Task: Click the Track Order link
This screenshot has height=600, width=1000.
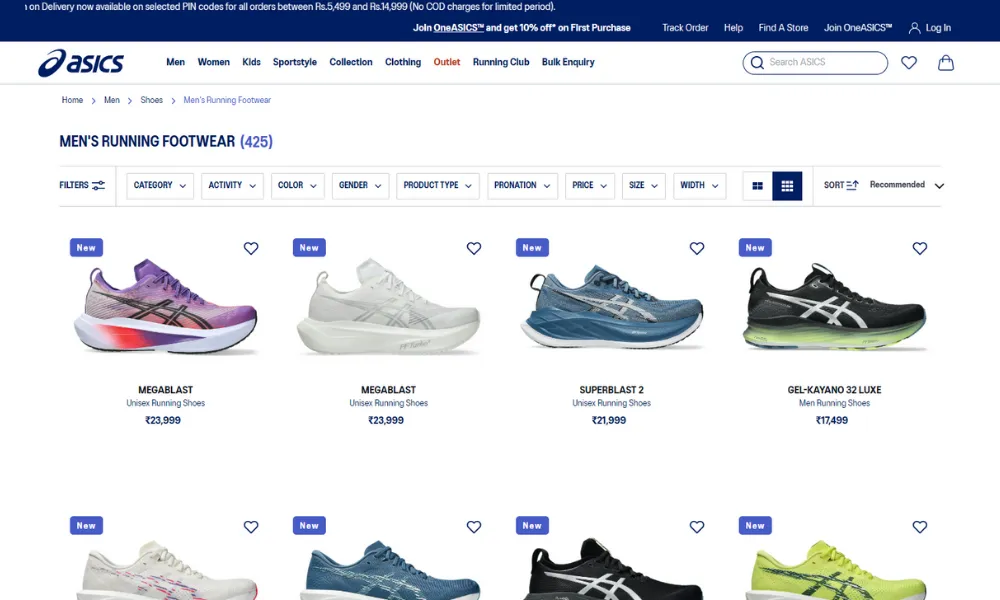Action: (685, 28)
